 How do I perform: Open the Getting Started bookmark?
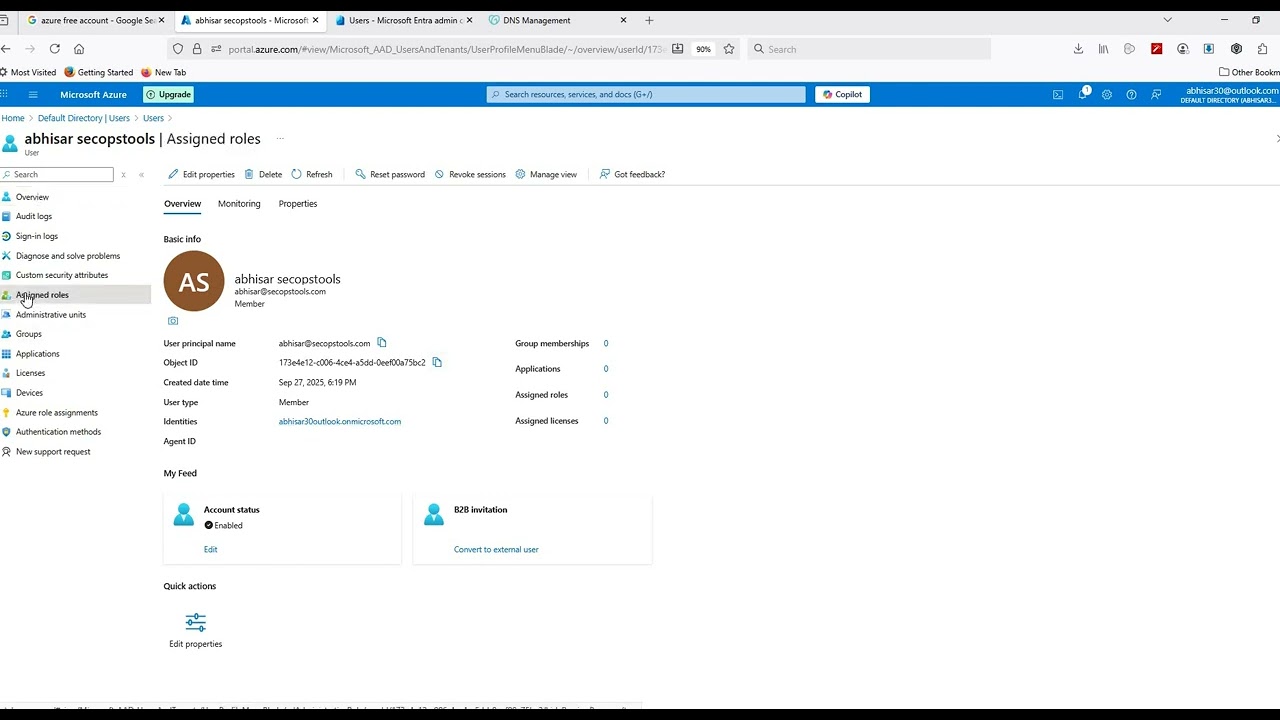coord(98,72)
